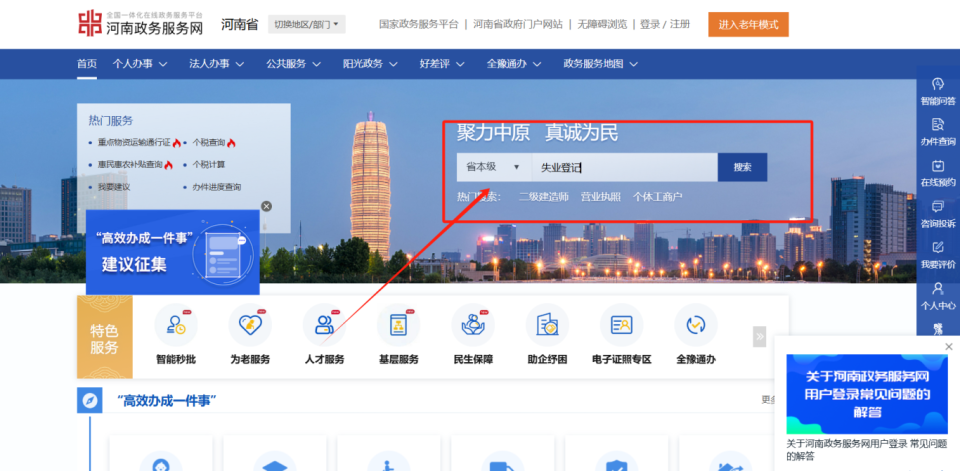
Task: Open 惠民惠农补贴查询 hot service
Action: (x=130, y=165)
